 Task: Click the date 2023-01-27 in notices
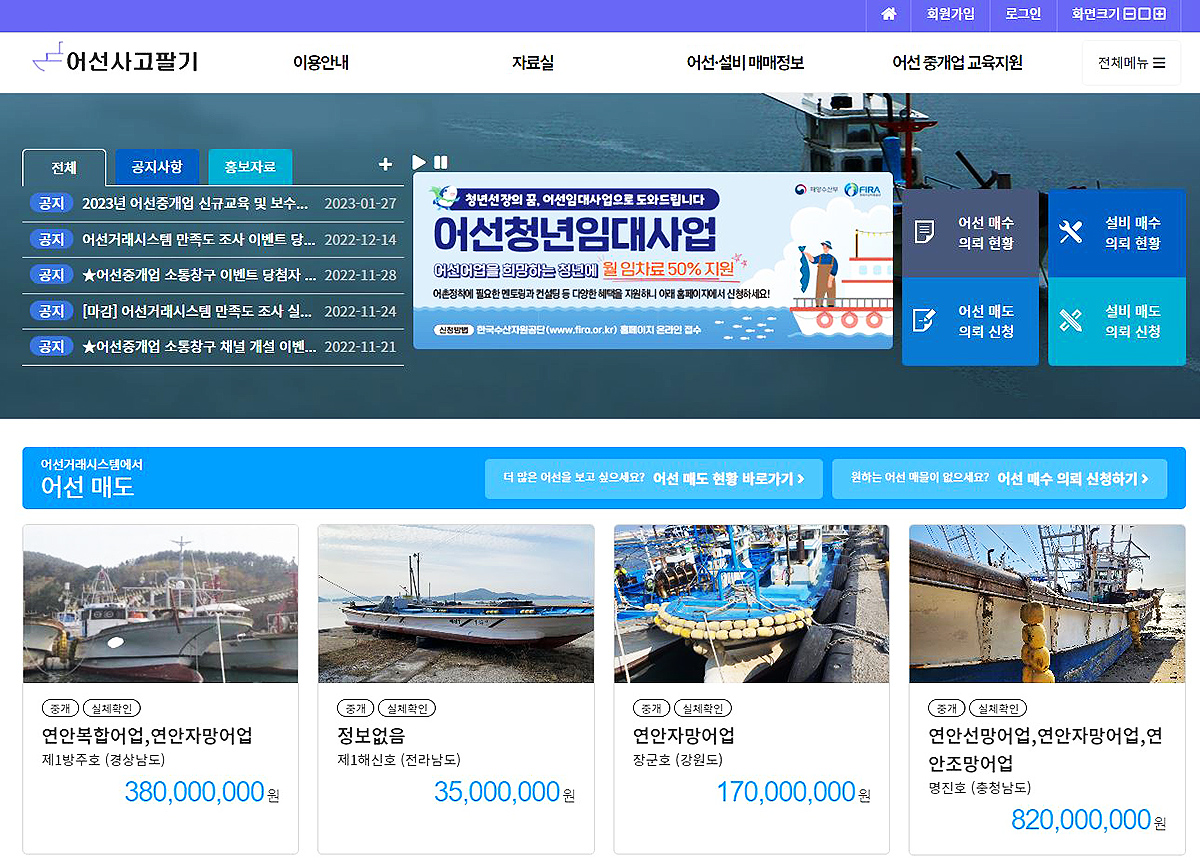click(361, 203)
